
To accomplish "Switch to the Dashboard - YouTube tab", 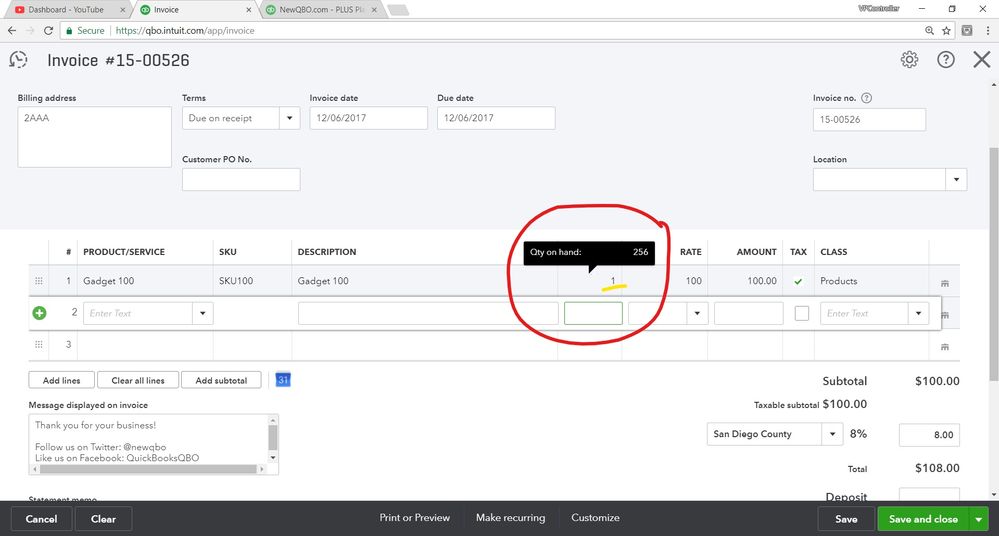I will (x=66, y=10).
